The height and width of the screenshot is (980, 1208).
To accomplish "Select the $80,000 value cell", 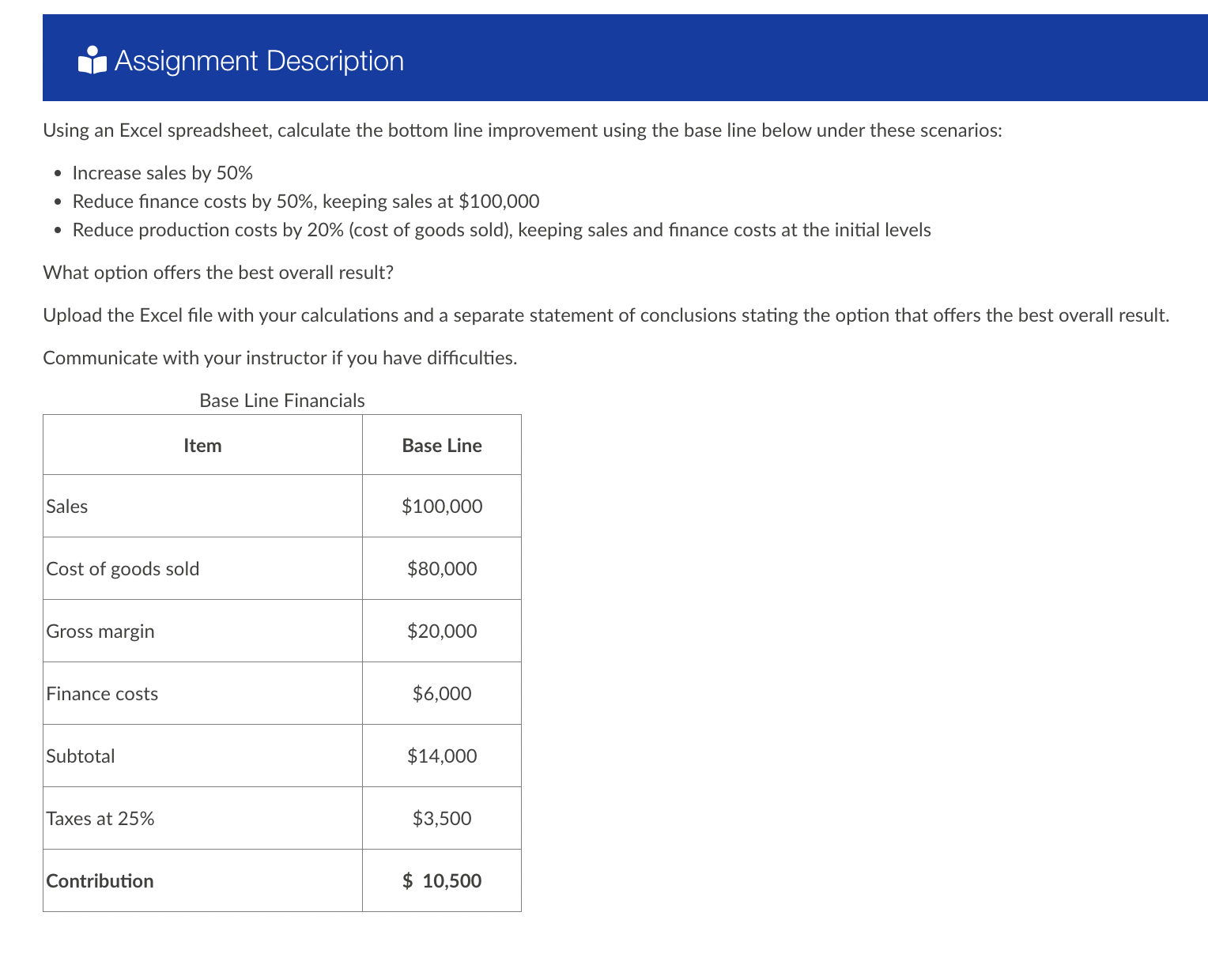I will pos(442,568).
